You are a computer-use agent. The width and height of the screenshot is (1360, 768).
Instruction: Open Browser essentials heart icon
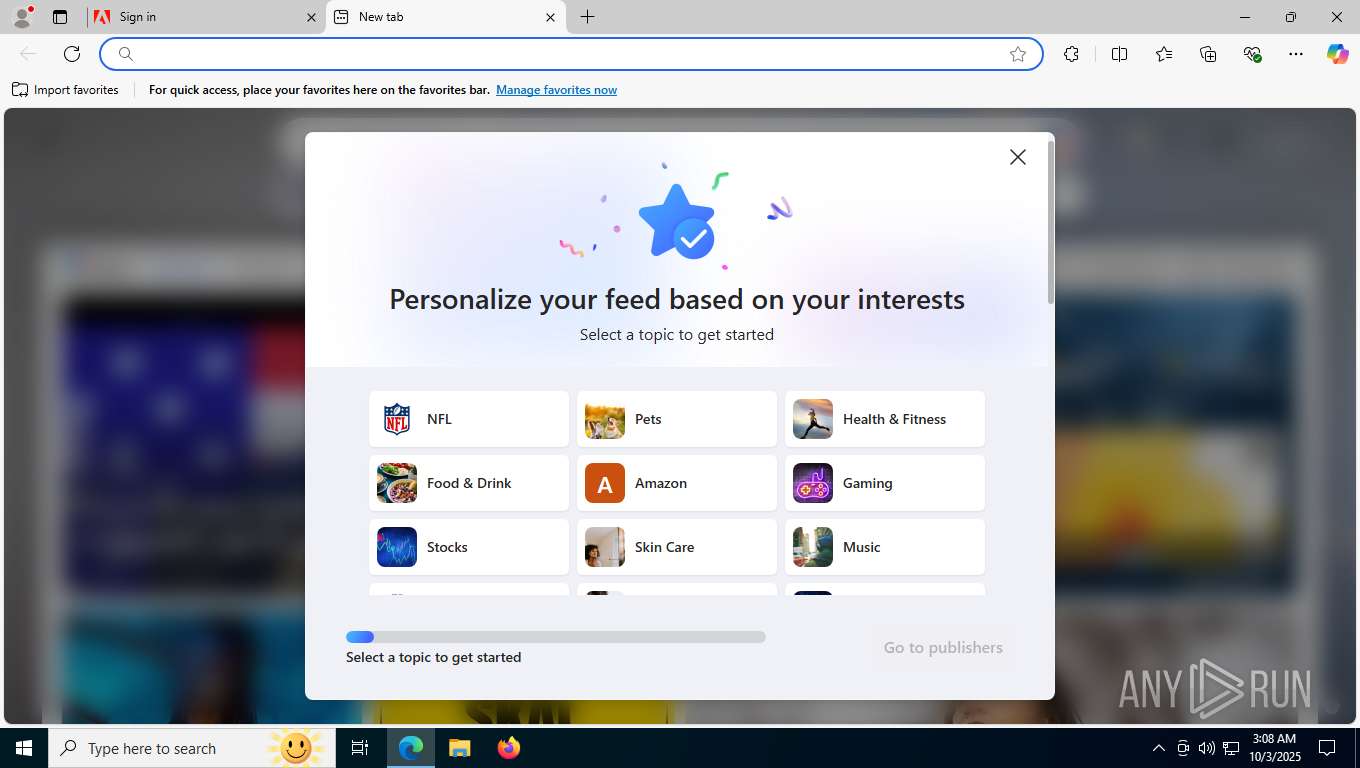1252,54
